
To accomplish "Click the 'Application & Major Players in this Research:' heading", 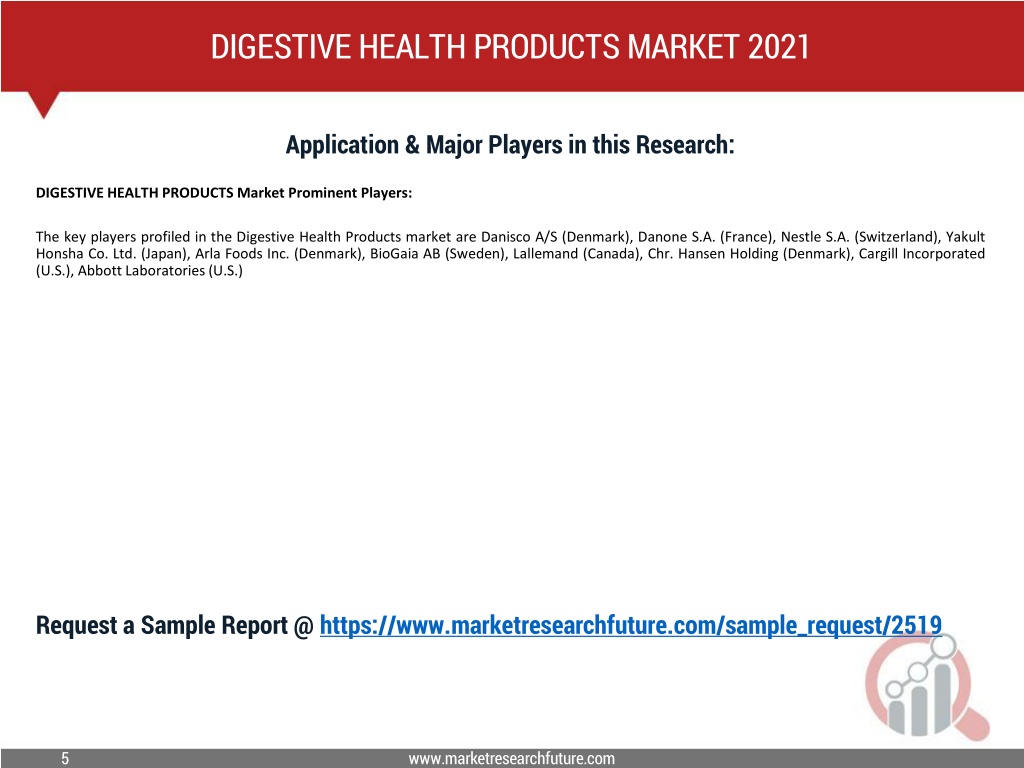I will (x=510, y=144).
